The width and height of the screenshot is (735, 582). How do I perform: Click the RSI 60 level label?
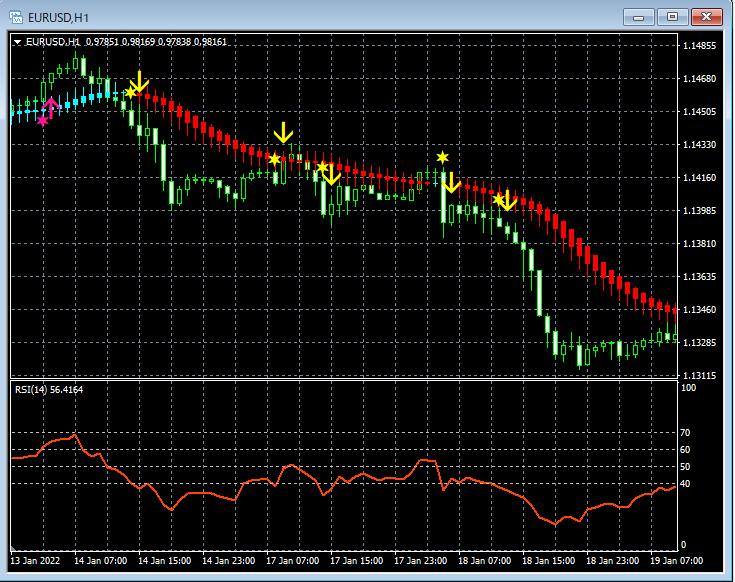pos(685,450)
